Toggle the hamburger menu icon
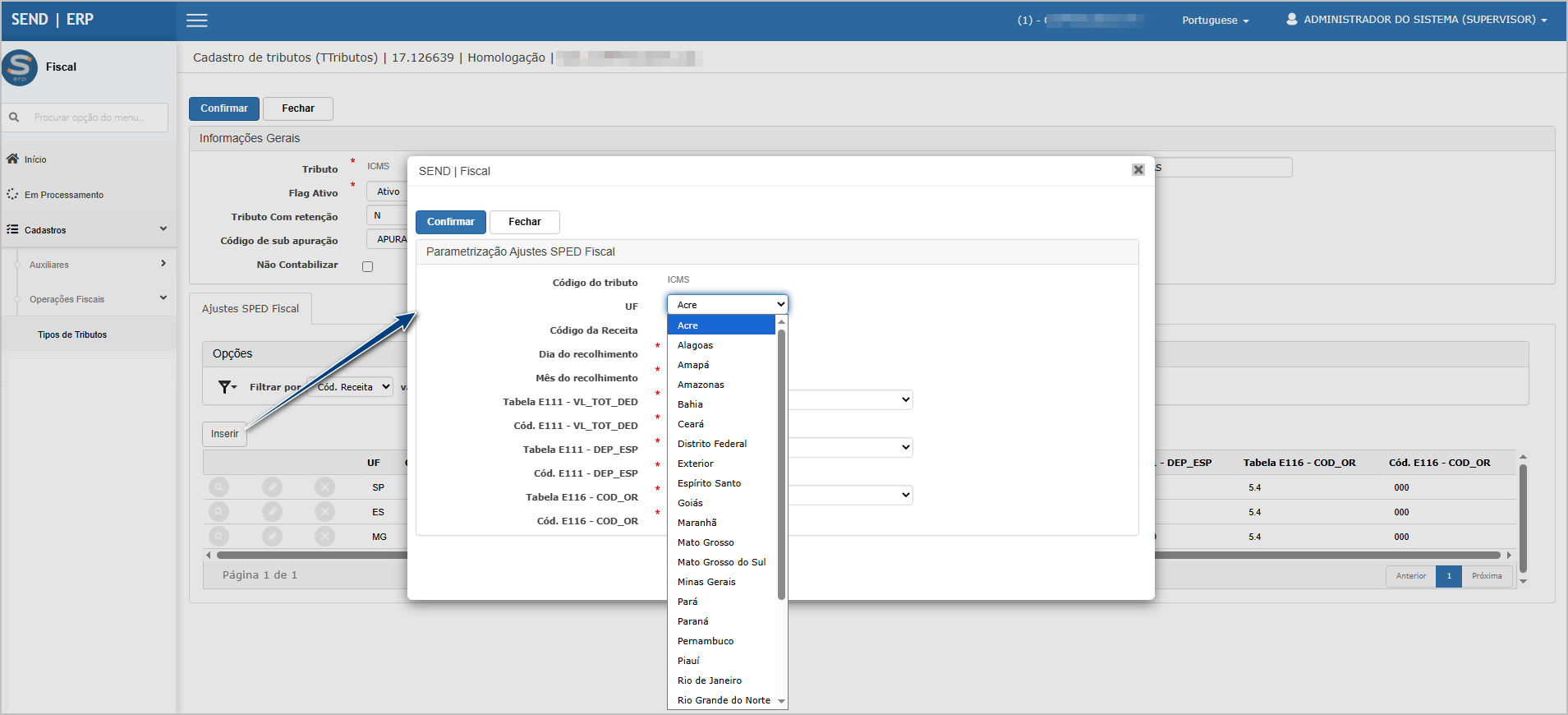 coord(197,21)
